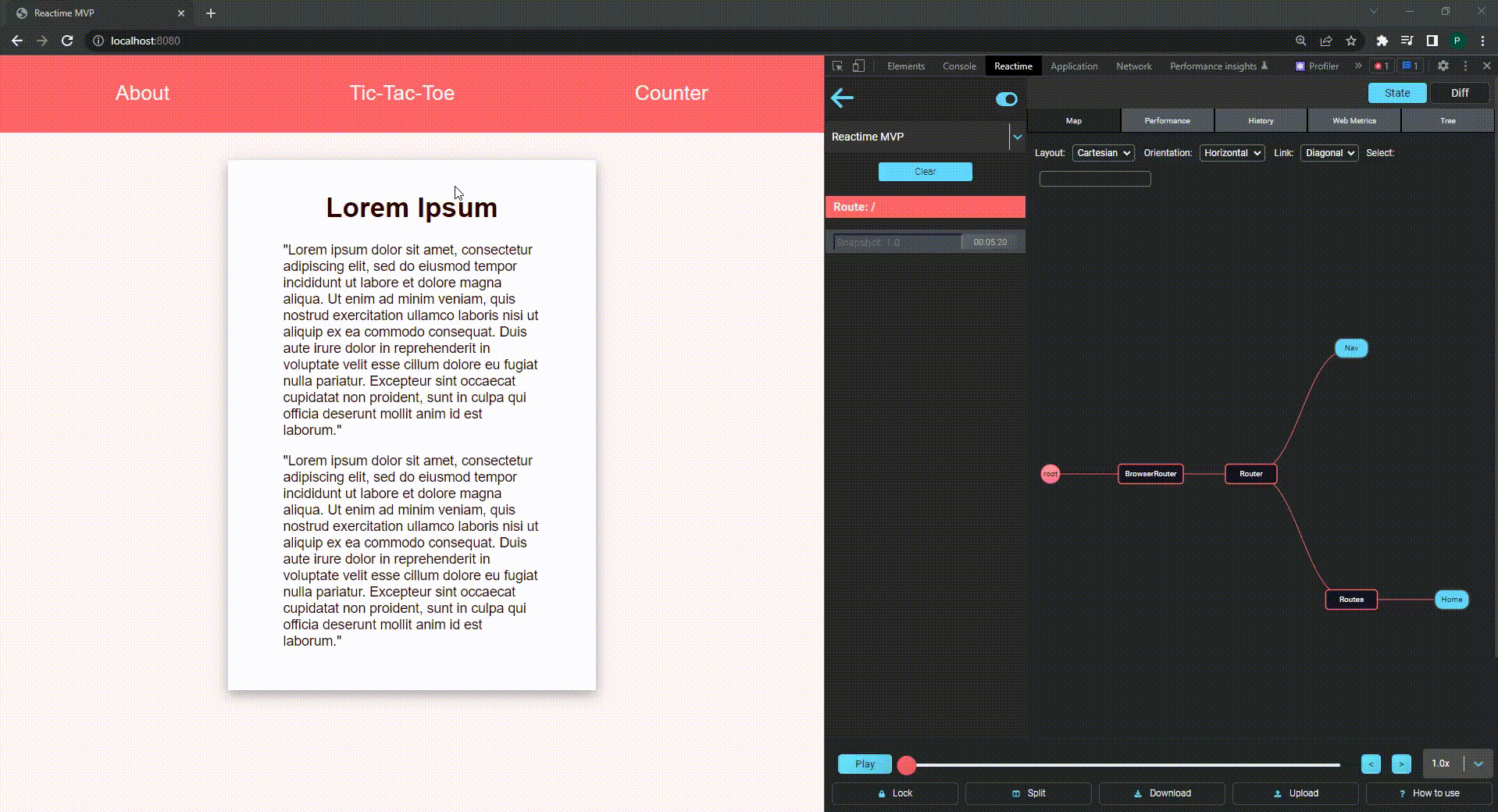Show more DevTools tabs chevron

pyautogui.click(x=1358, y=66)
